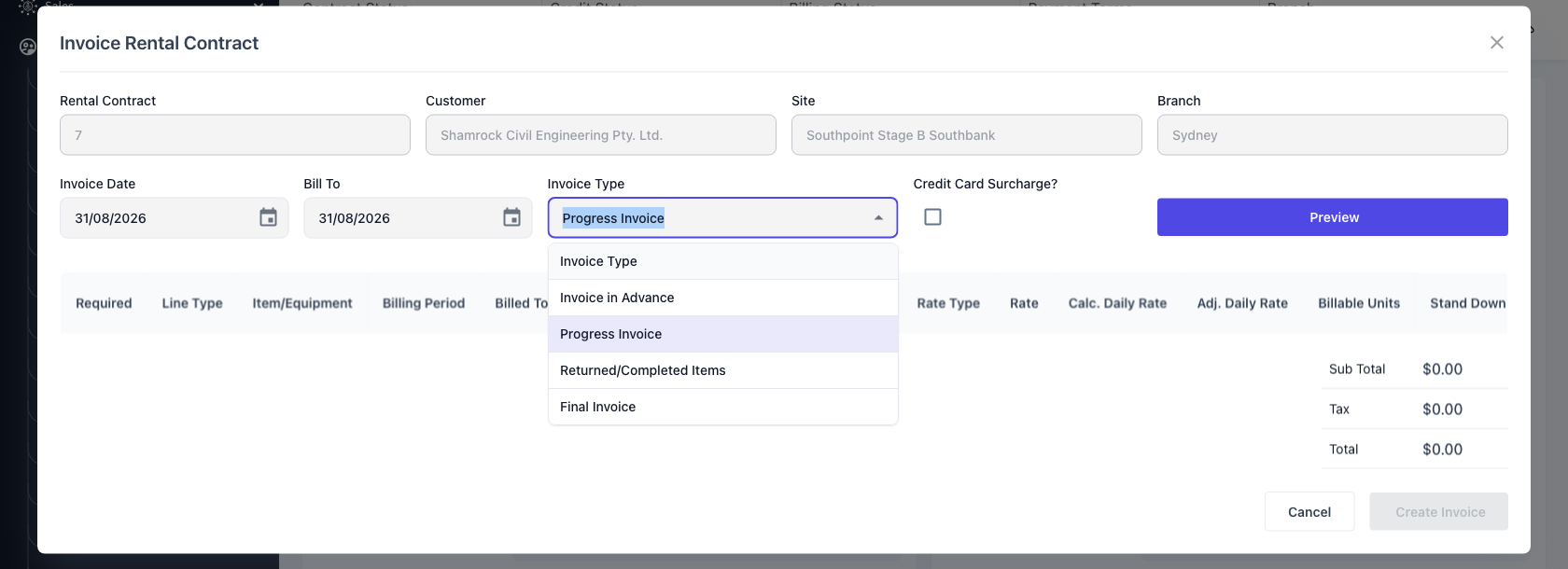Click the 'Rate Type' column header
This screenshot has width=1568, height=569.
948,303
